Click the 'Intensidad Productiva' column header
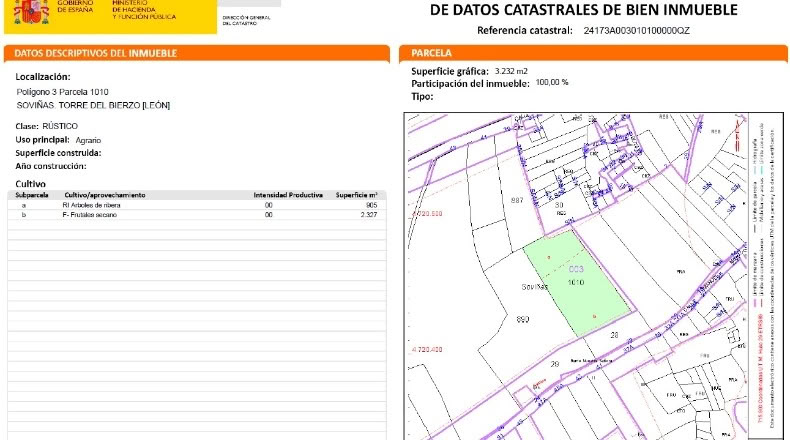This screenshot has width=790, height=440. pyautogui.click(x=288, y=195)
